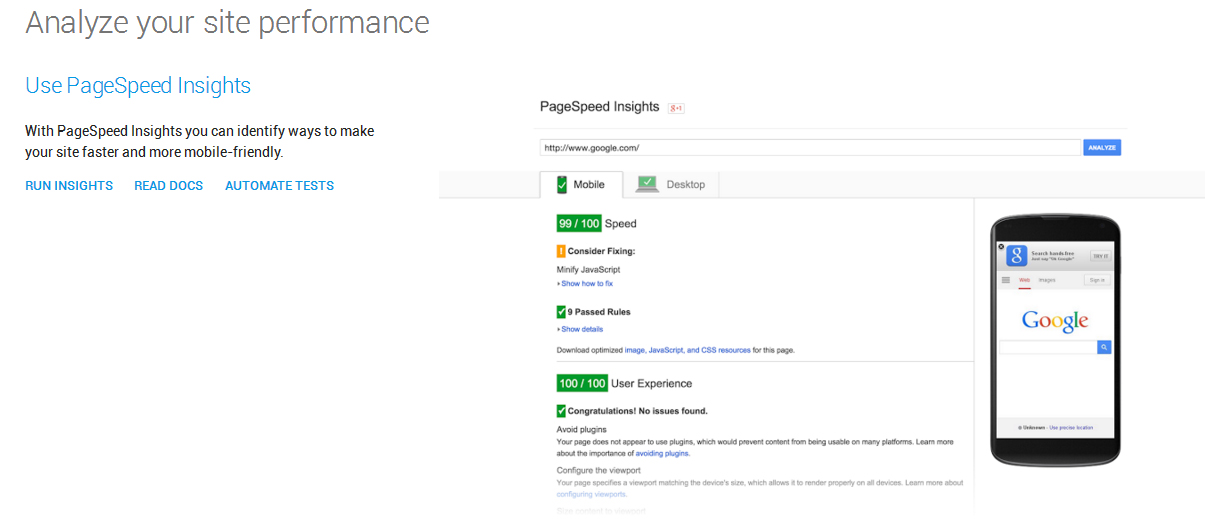The width and height of the screenshot is (1205, 519).
Task: Click the blue Google search app icon on phone
Action: tap(1016, 255)
